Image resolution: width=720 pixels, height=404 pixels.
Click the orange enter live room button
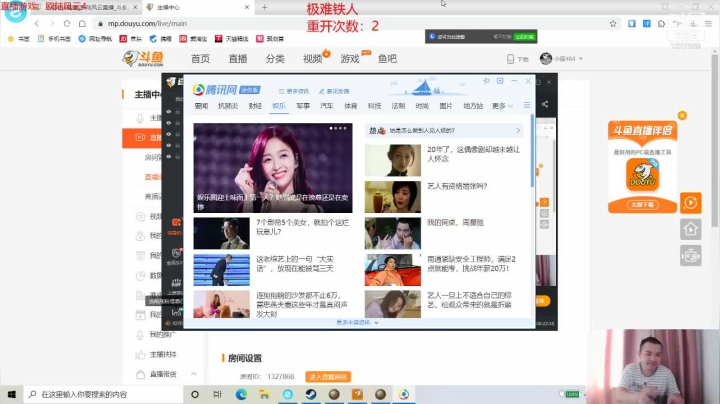[x=328, y=376]
